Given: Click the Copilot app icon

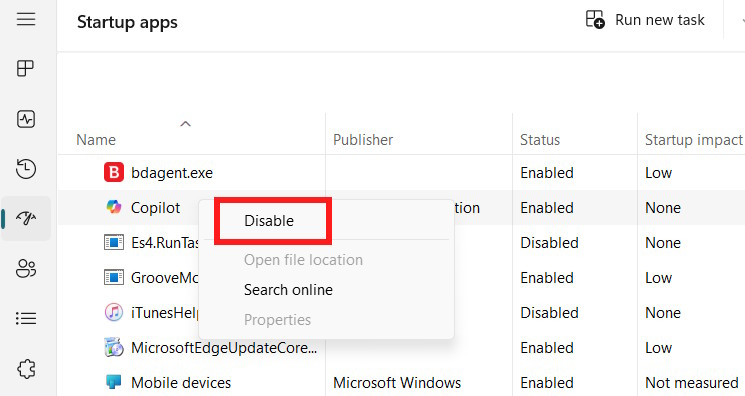Looking at the screenshot, I should (114, 207).
